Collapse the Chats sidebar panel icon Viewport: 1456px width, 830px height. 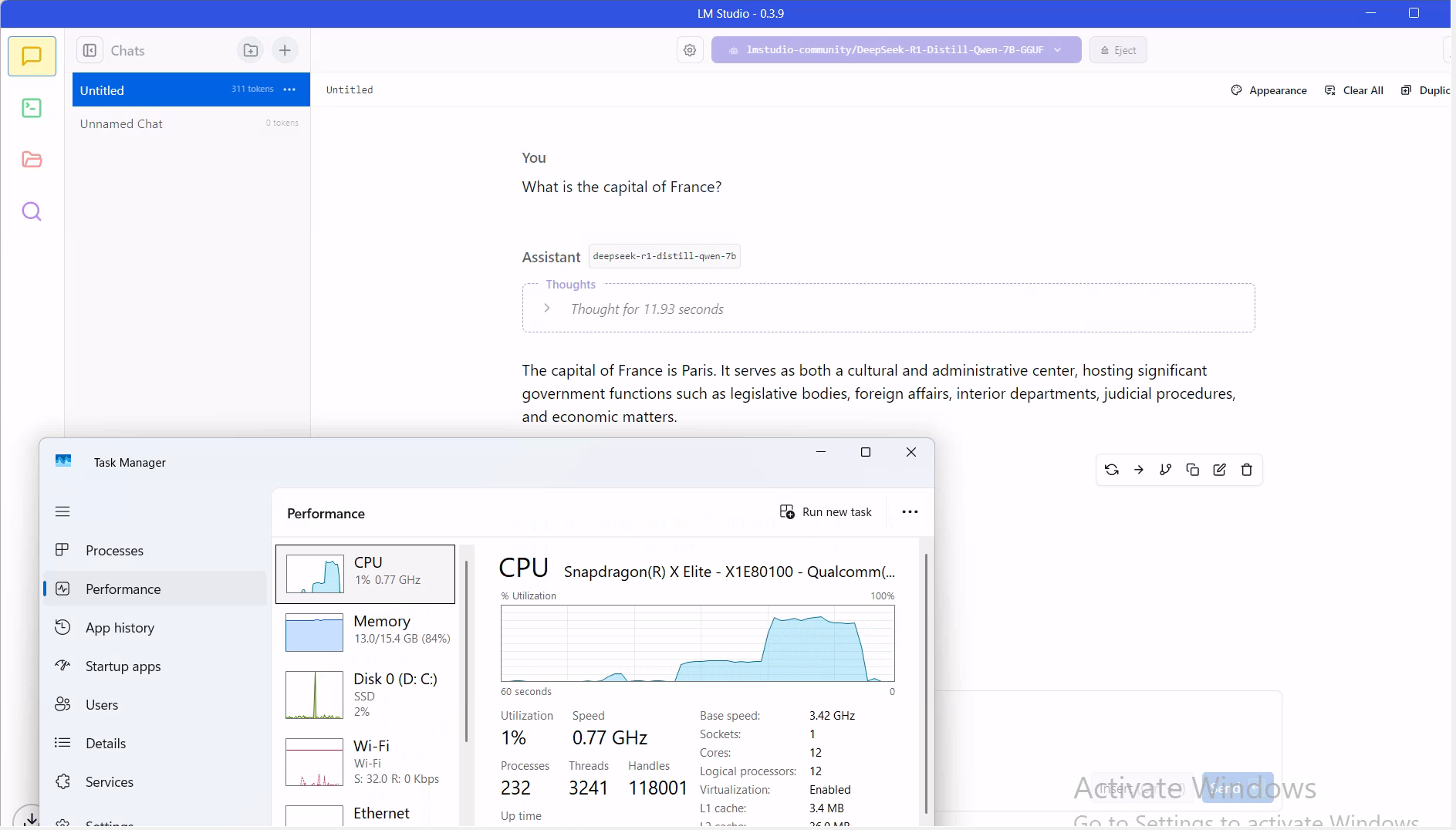pos(90,50)
